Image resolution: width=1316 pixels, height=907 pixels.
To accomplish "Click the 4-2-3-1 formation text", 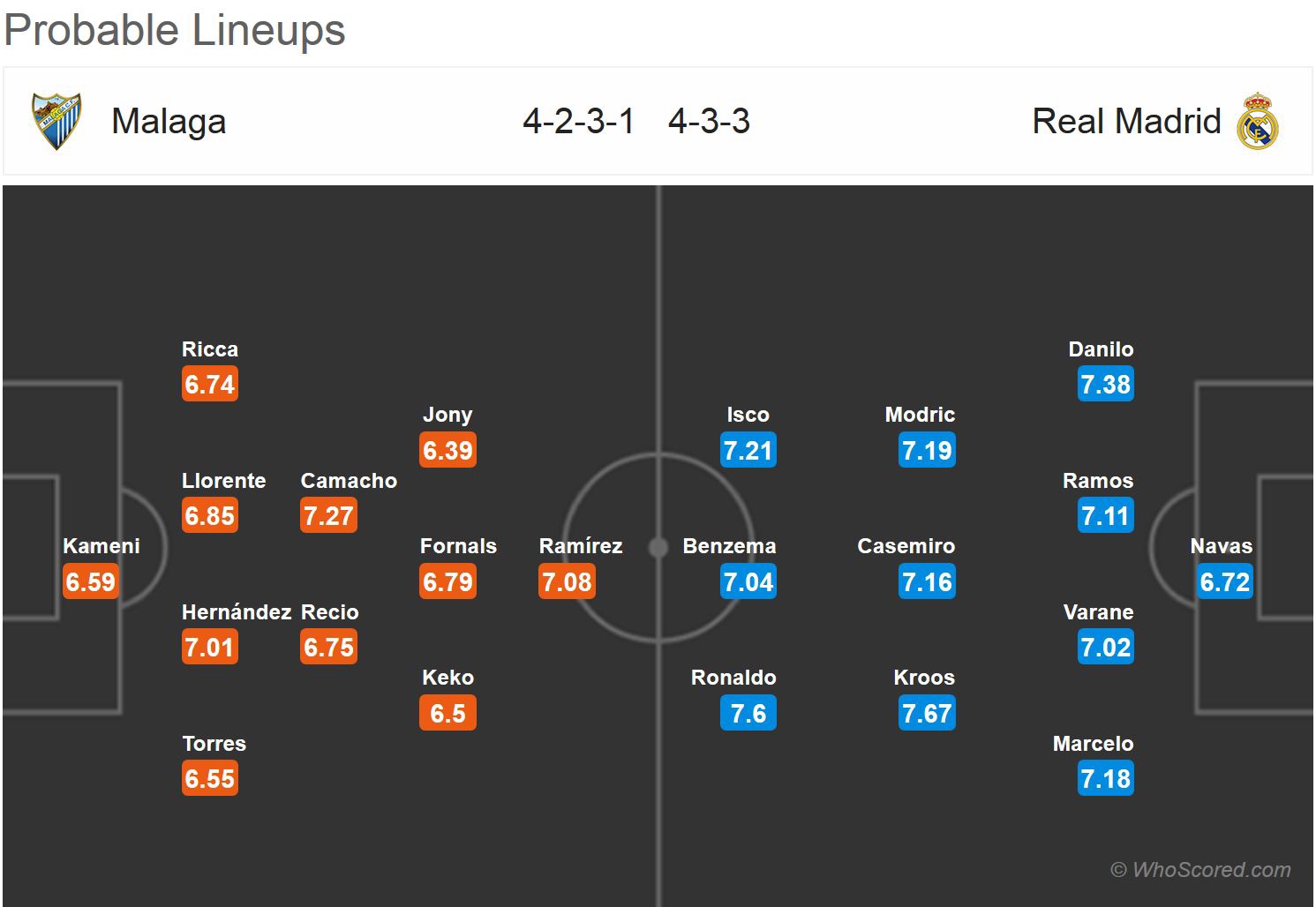I will [x=578, y=122].
